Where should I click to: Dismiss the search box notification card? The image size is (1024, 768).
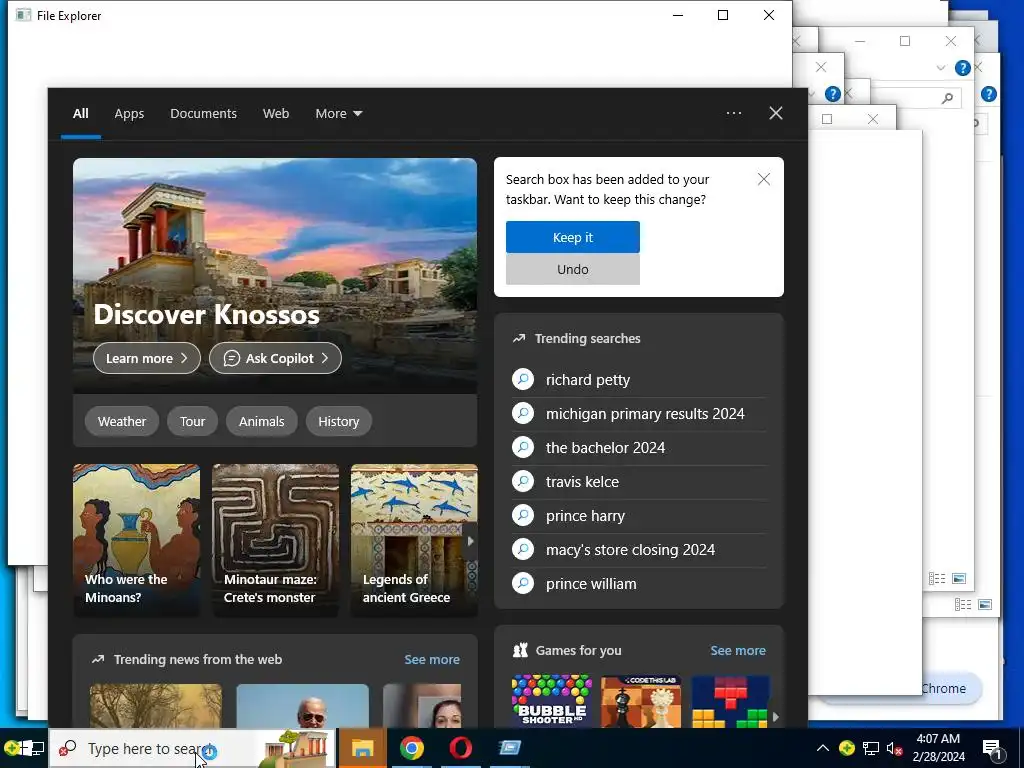tap(763, 179)
